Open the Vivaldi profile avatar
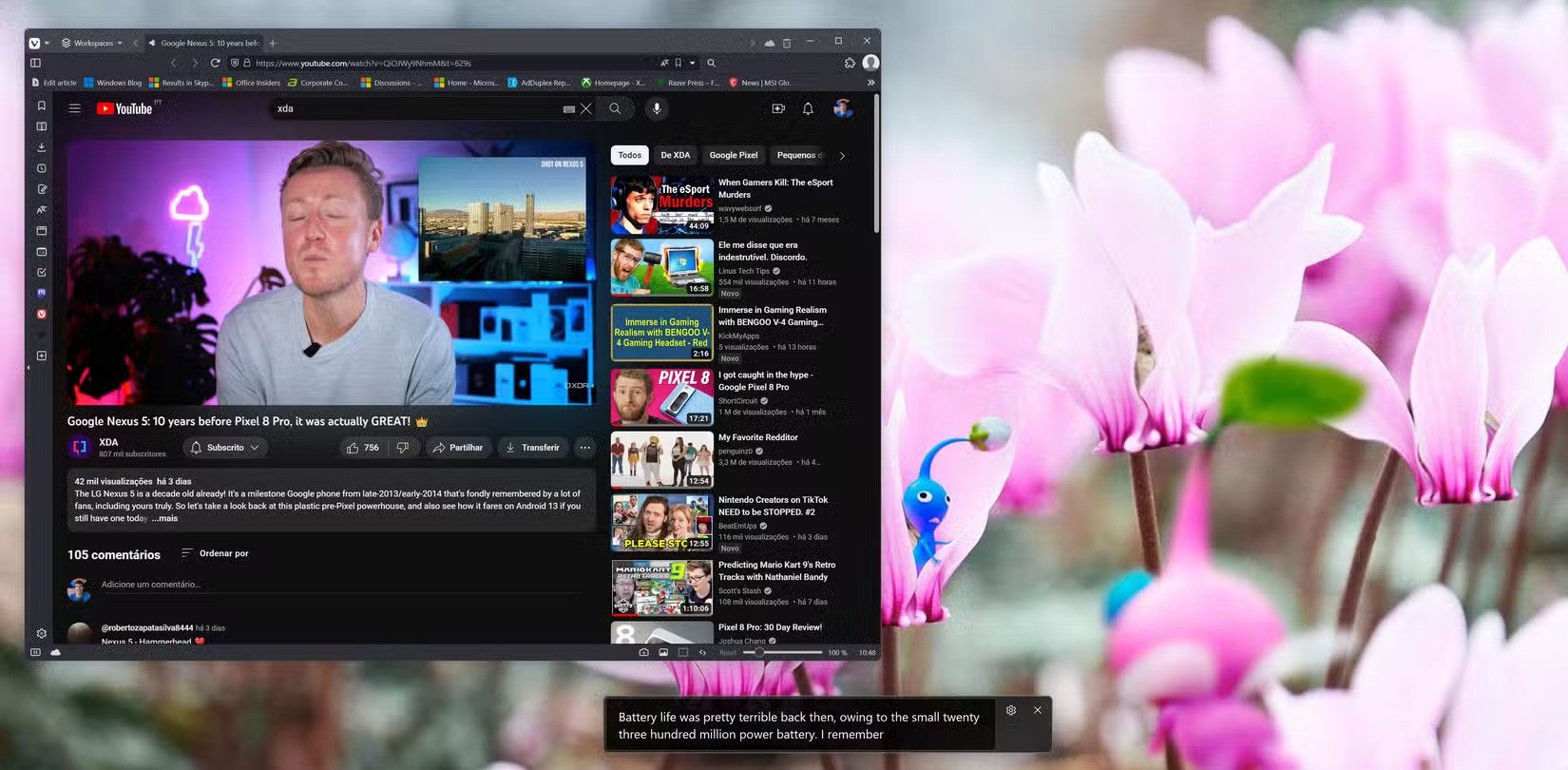This screenshot has width=1568, height=770. point(870,63)
